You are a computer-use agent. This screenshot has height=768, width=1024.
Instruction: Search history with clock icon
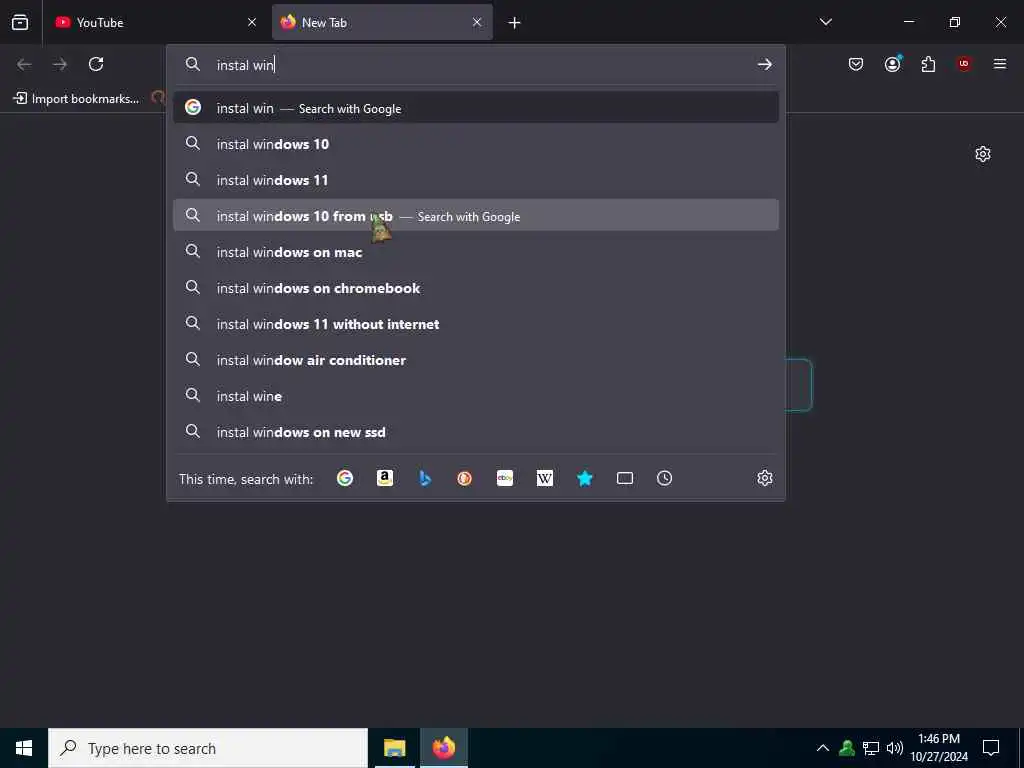pyautogui.click(x=664, y=478)
